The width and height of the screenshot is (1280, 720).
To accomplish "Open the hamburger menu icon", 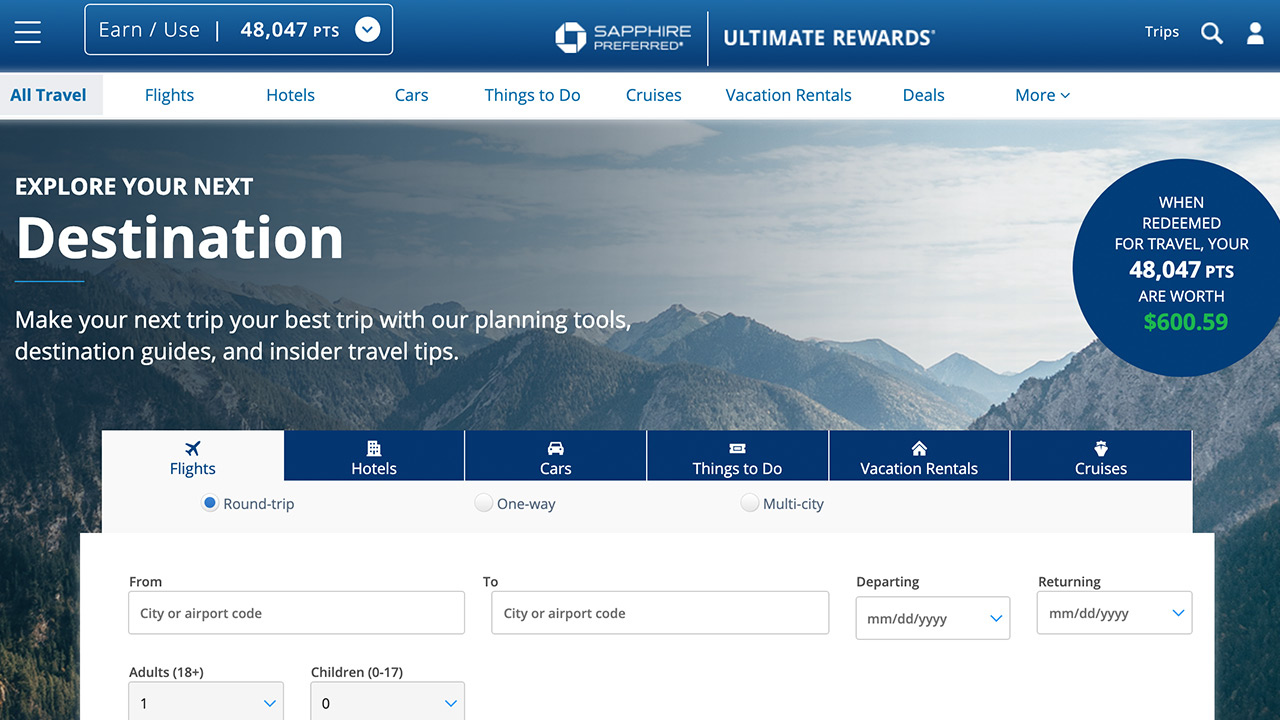I will click(x=28, y=32).
